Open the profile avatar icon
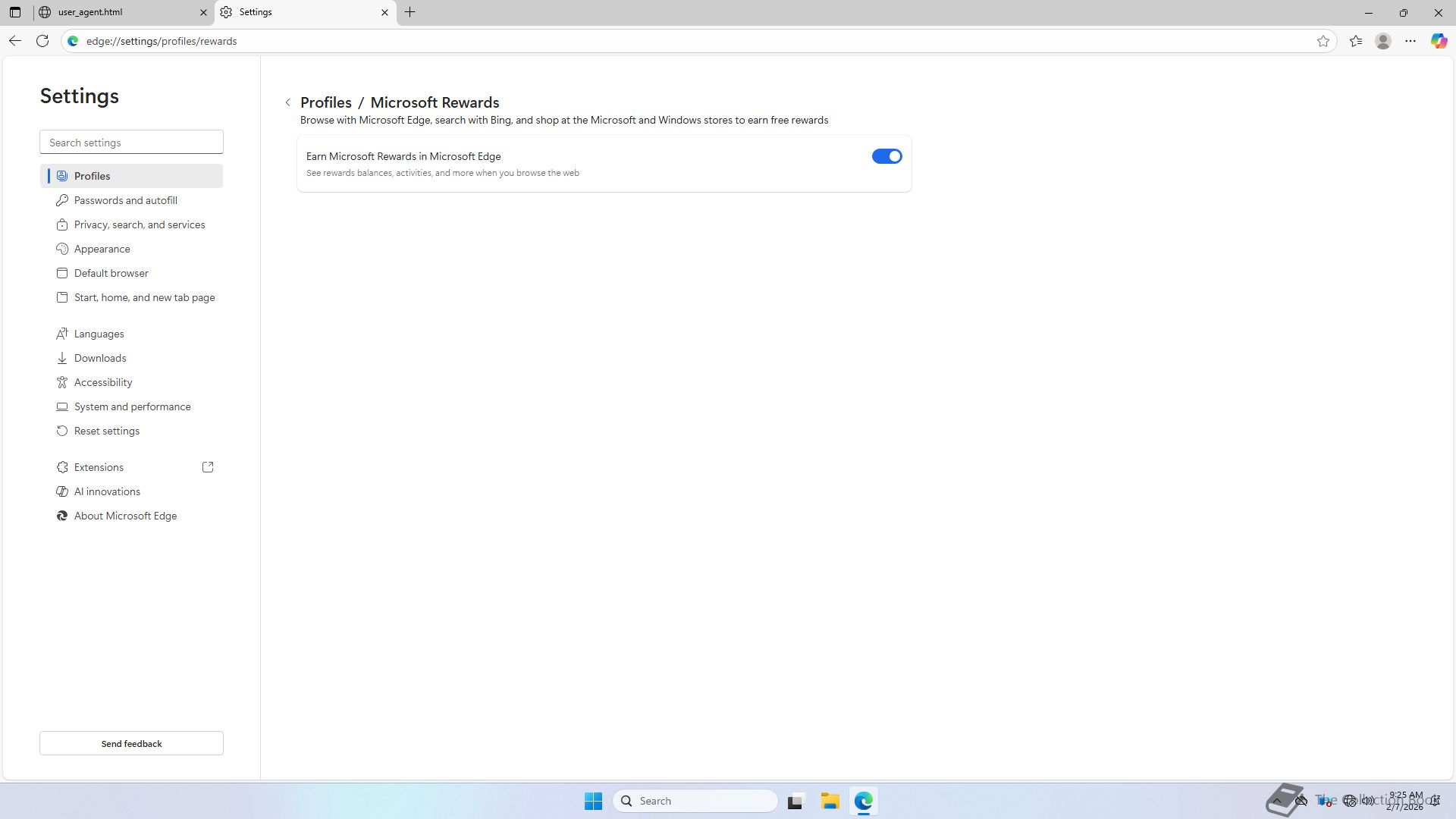 point(1383,41)
